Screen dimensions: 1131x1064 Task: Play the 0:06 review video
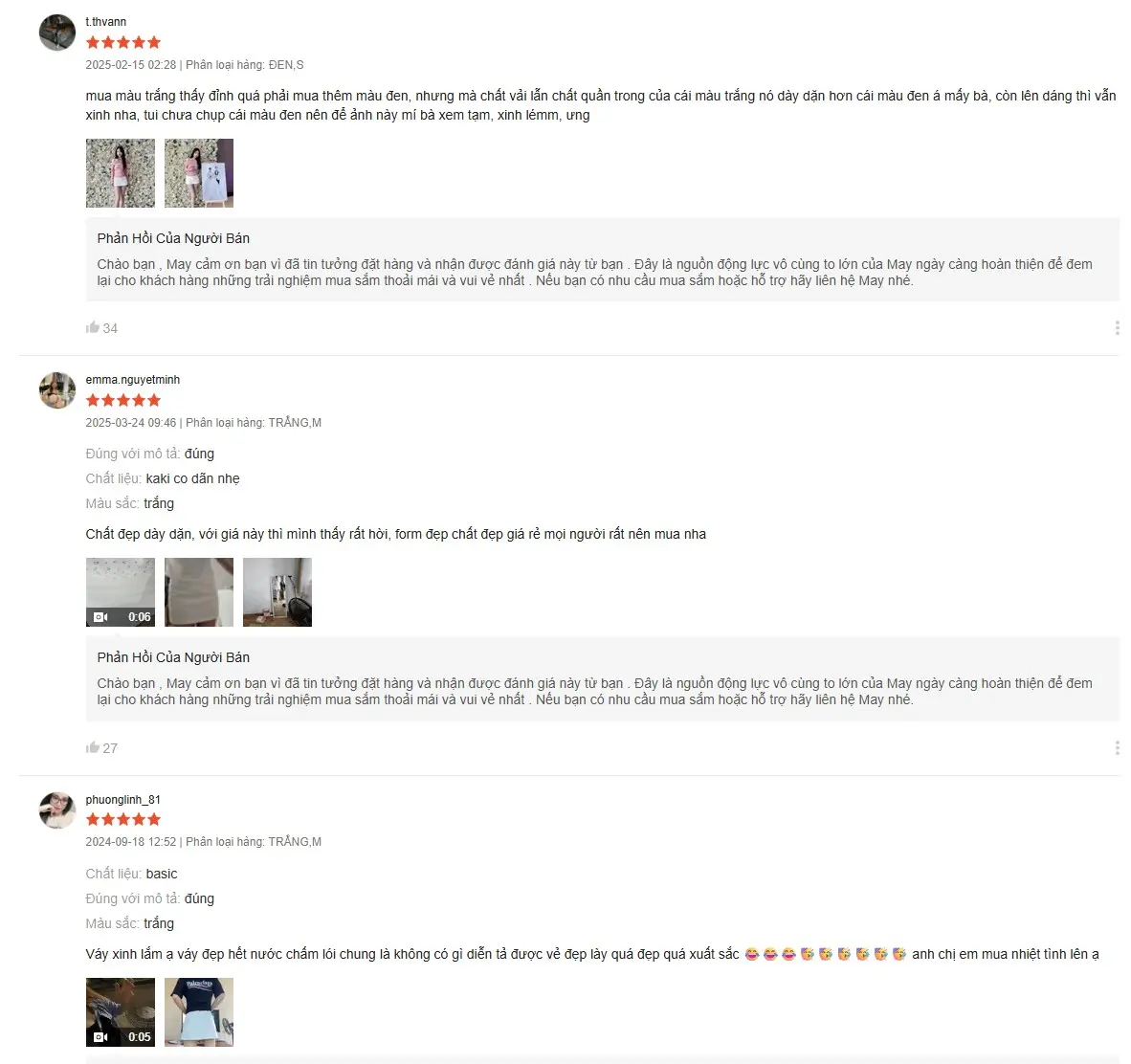click(x=121, y=592)
